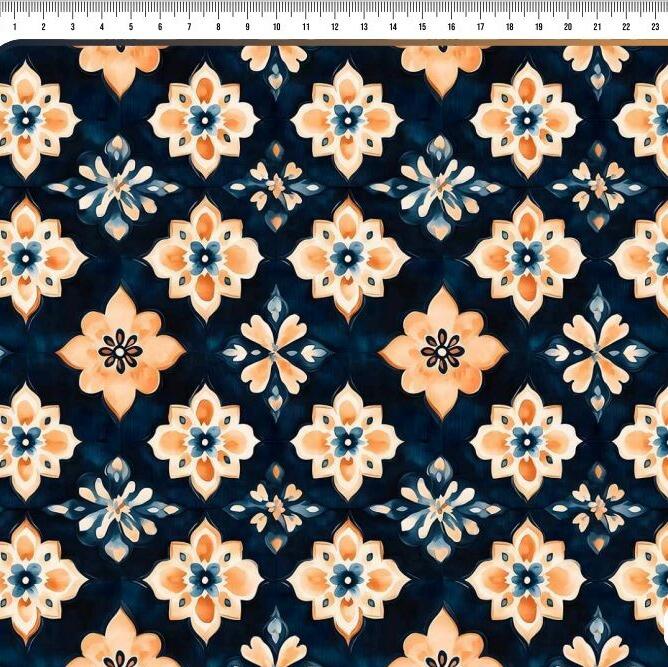Viewport: 668px width, 667px height.
Task: Click ruler number "11"
Action: [306, 27]
